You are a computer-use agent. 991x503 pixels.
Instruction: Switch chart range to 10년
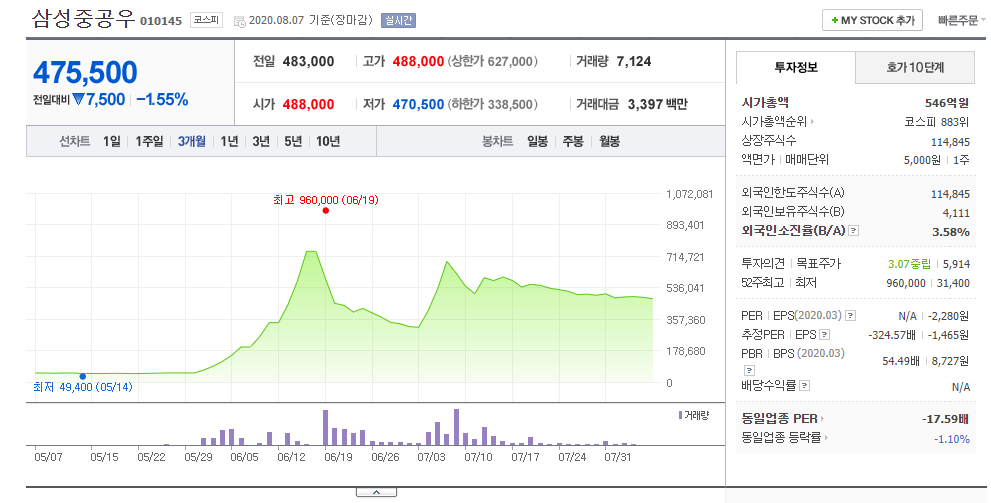coord(328,141)
